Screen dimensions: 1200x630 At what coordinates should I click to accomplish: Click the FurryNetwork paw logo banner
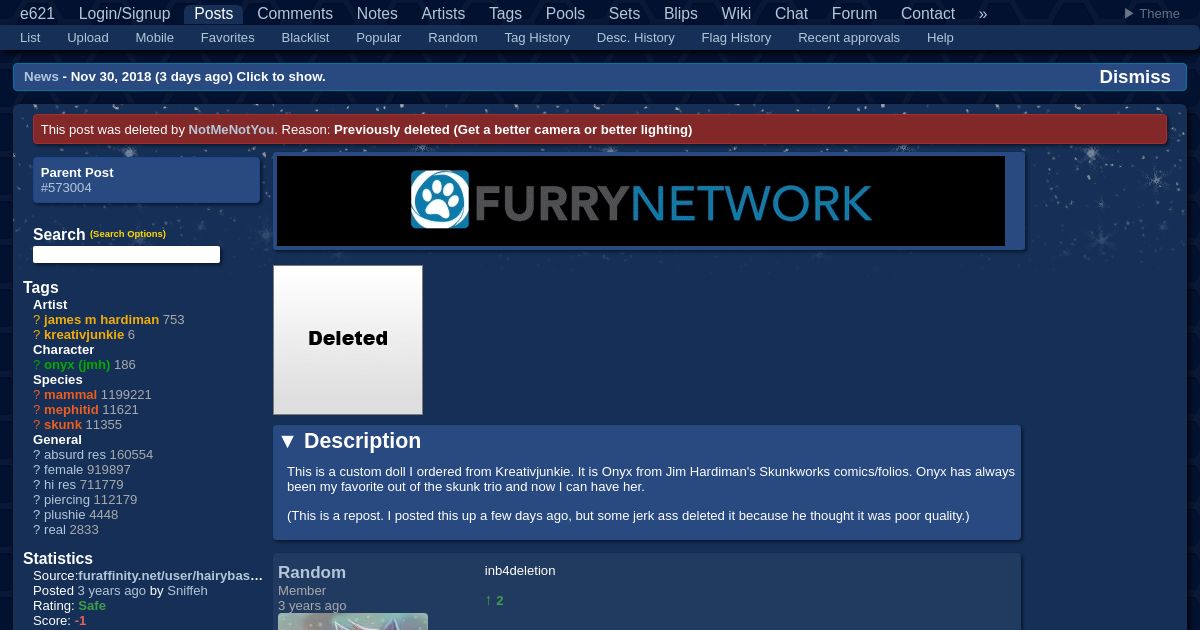640,200
